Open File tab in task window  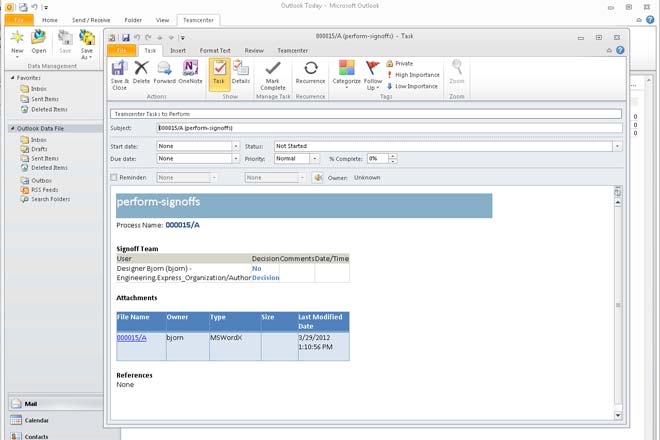122,51
